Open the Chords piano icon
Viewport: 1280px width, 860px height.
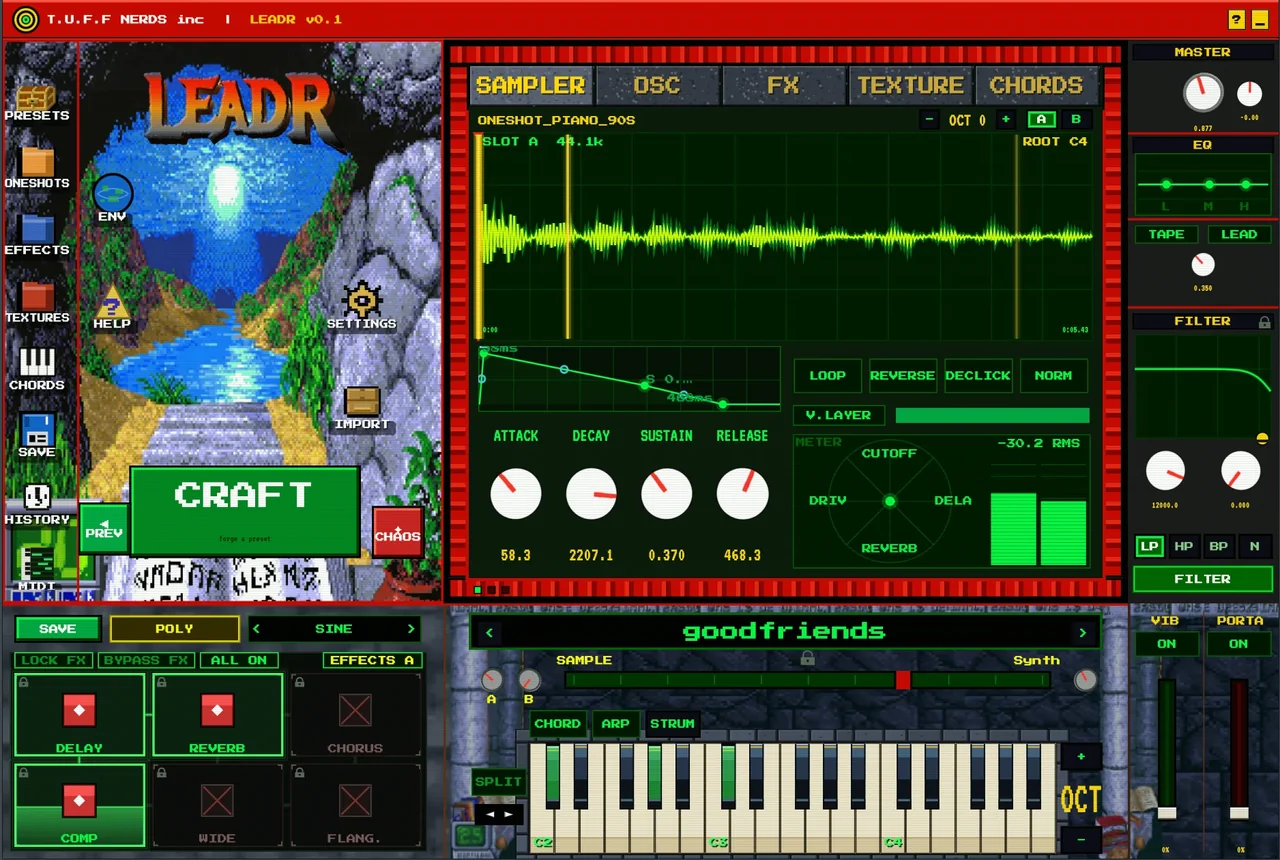point(37,362)
